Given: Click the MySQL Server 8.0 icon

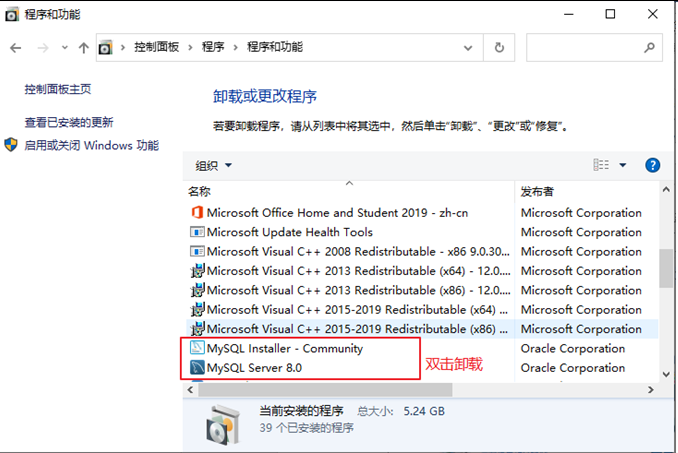Looking at the screenshot, I should [197, 367].
